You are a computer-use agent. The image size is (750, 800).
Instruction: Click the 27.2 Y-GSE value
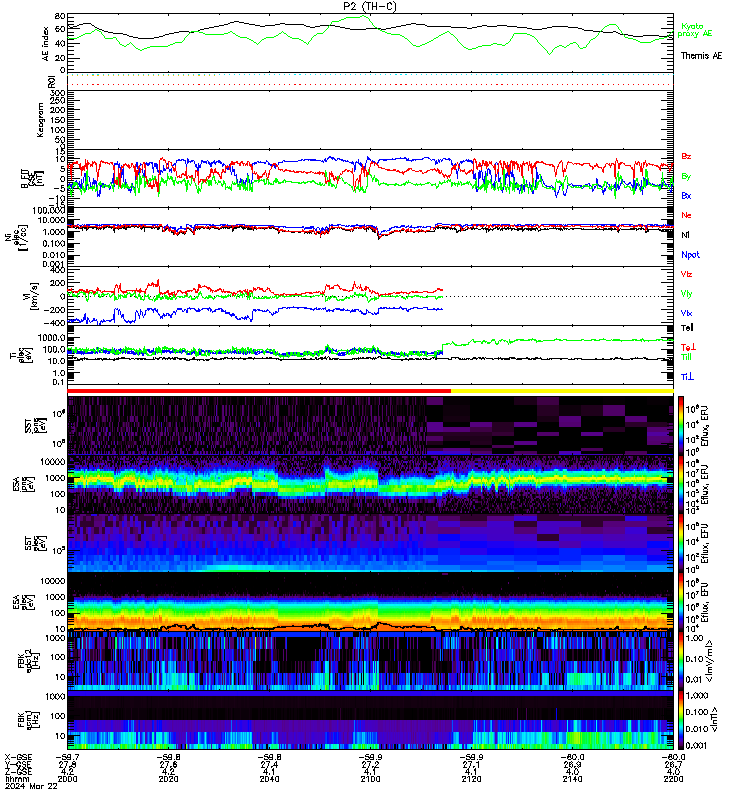tap(370, 764)
